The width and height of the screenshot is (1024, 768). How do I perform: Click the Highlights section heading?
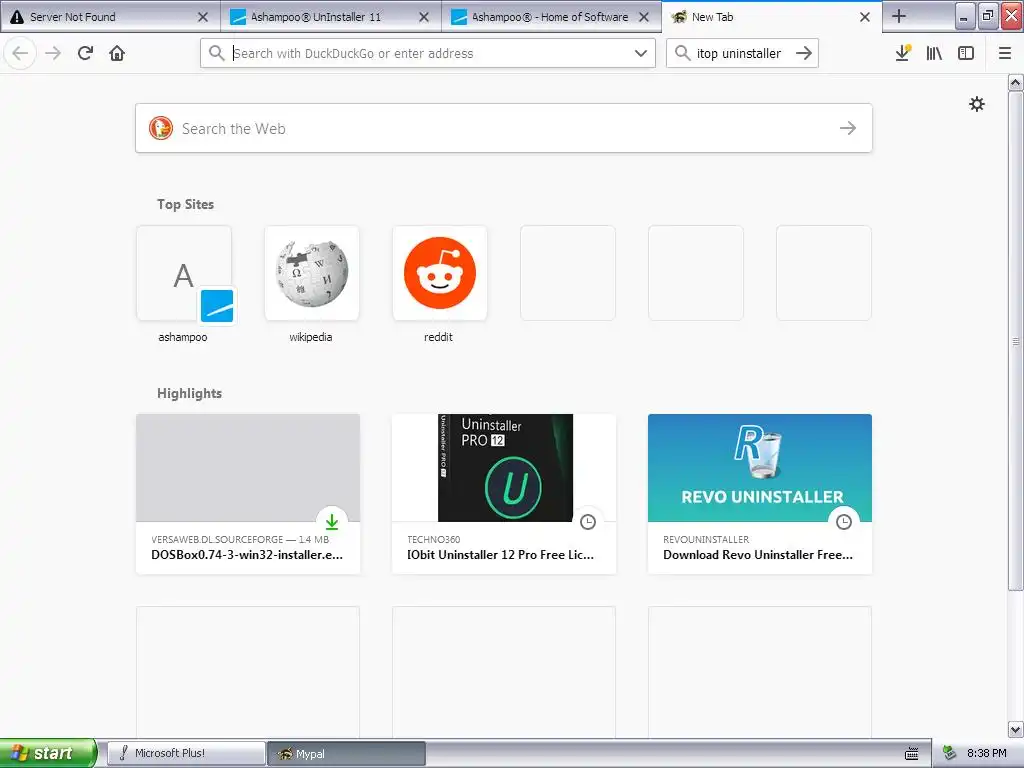(189, 393)
